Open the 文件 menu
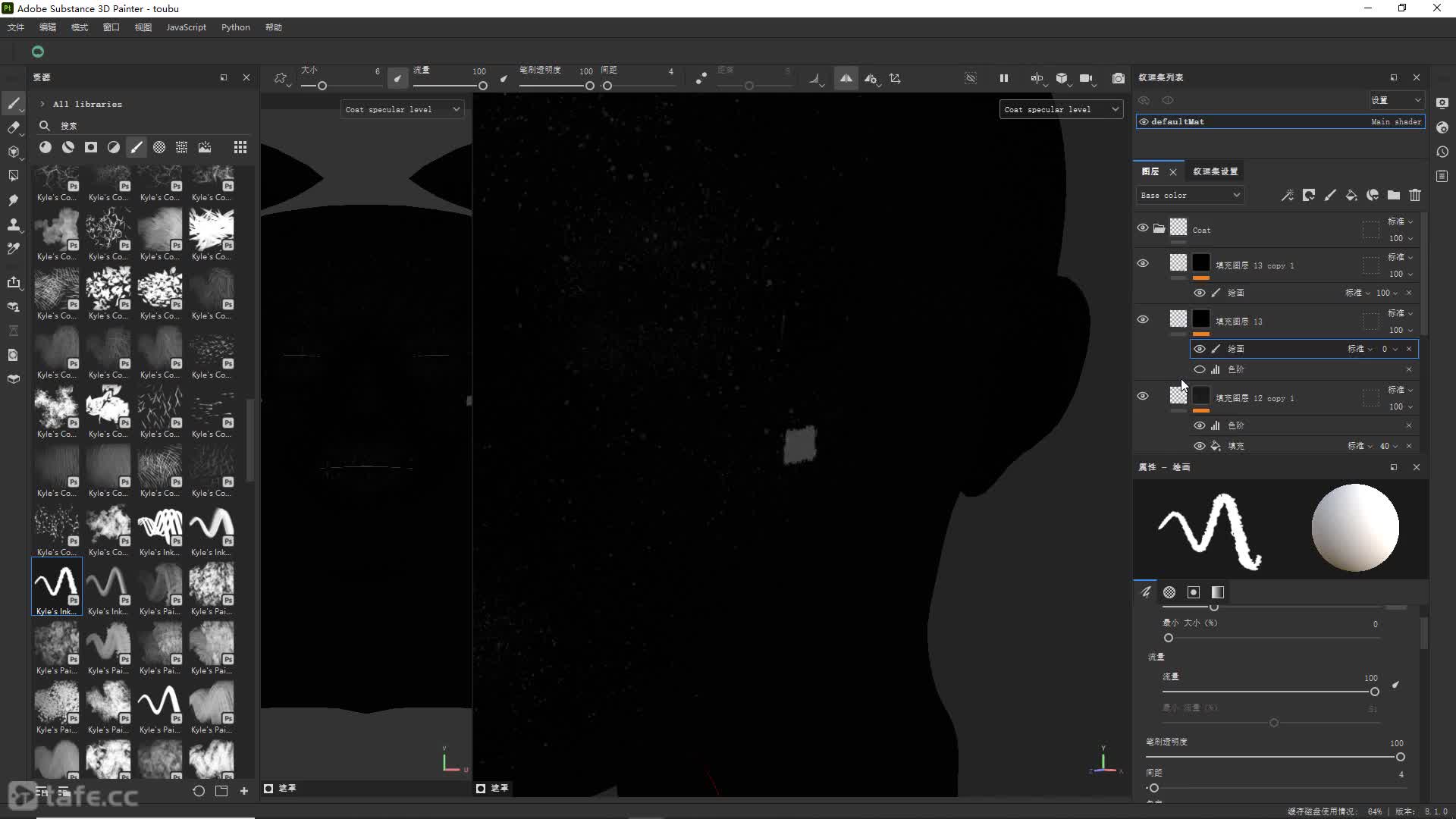The height and width of the screenshot is (819, 1456). coord(16,27)
